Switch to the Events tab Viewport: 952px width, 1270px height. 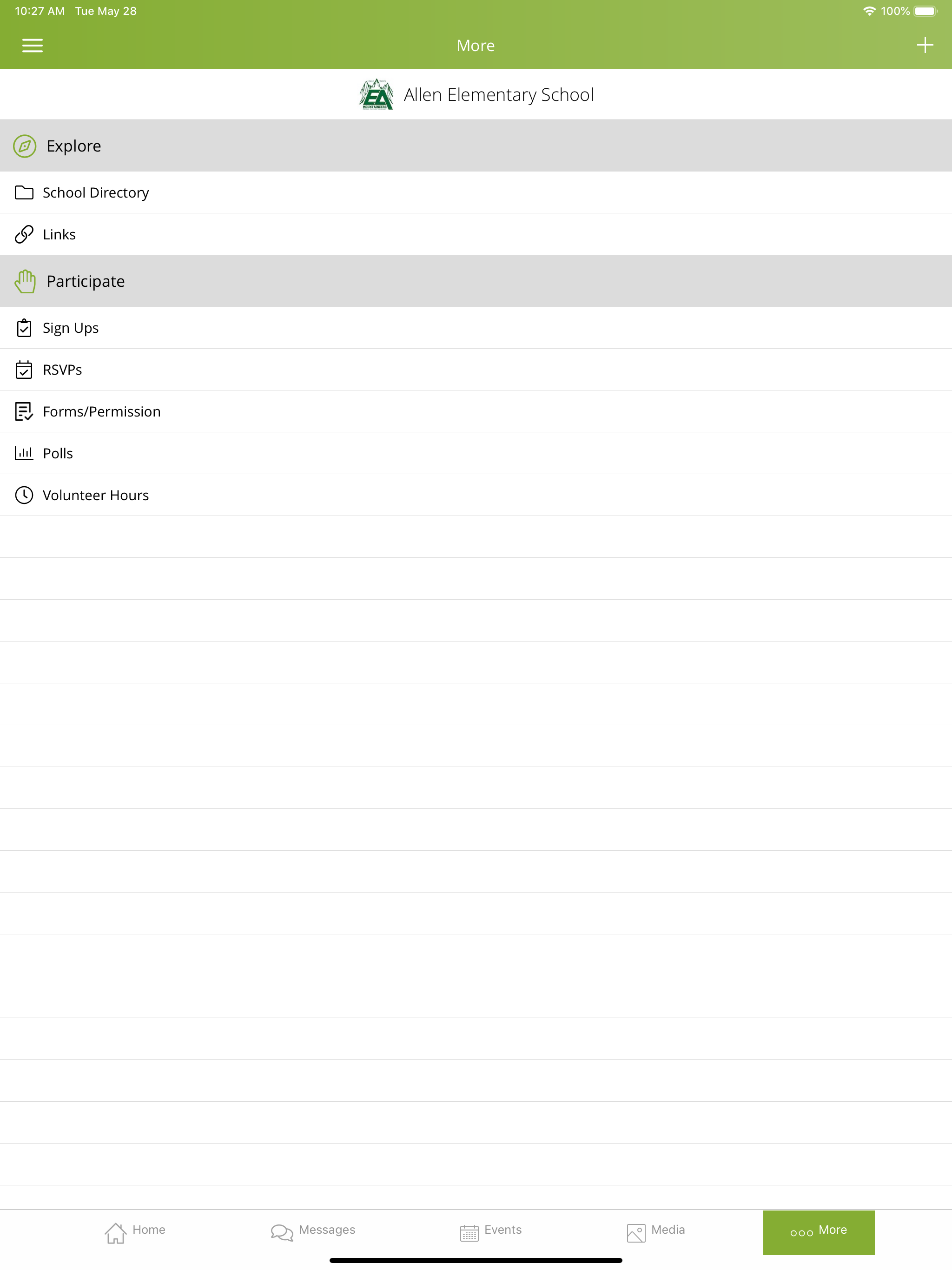[491, 1232]
